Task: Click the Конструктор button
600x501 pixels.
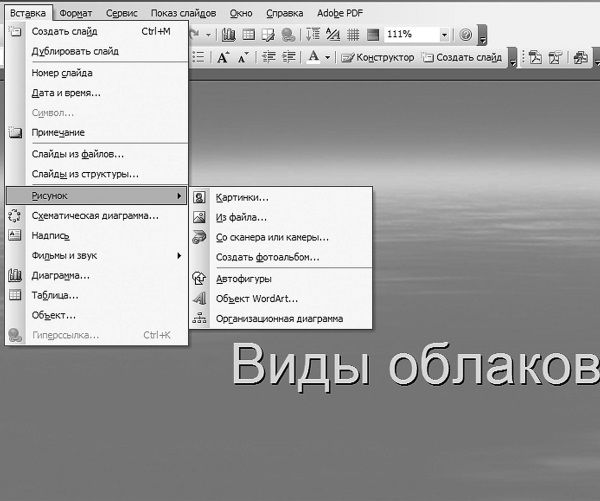Action: pyautogui.click(x=378, y=58)
